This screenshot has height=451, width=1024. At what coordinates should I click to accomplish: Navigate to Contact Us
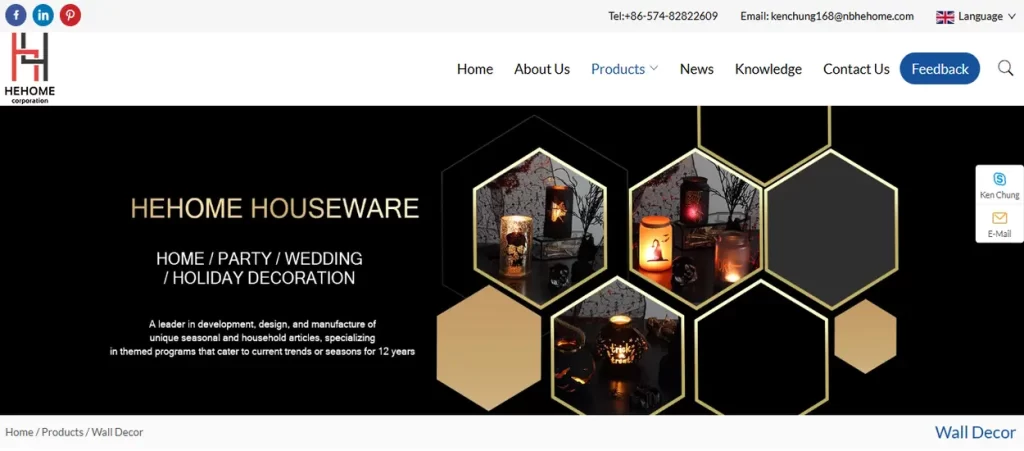[856, 69]
